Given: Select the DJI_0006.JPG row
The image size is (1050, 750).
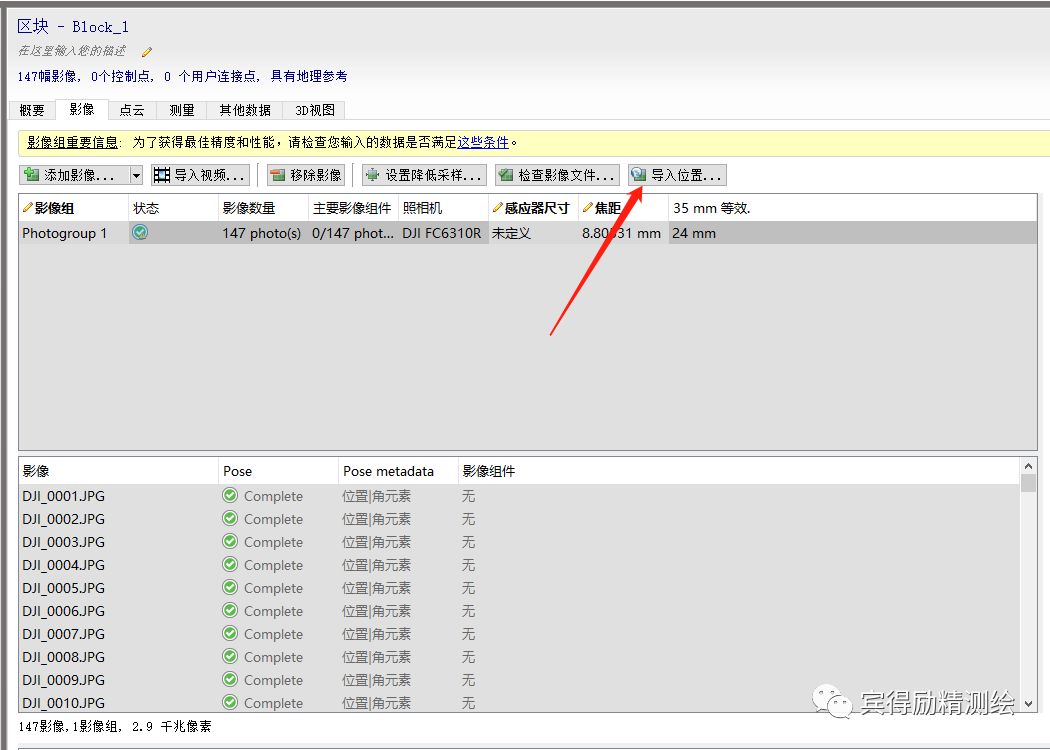Looking at the screenshot, I should pyautogui.click(x=519, y=611).
